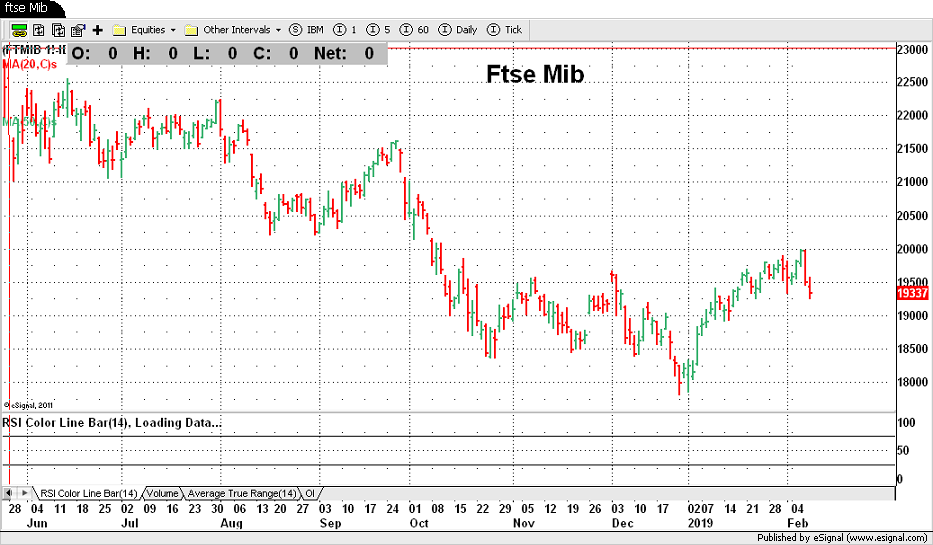Click the refresh chart toolbar icon
This screenshot has width=933, height=545.
39,30
